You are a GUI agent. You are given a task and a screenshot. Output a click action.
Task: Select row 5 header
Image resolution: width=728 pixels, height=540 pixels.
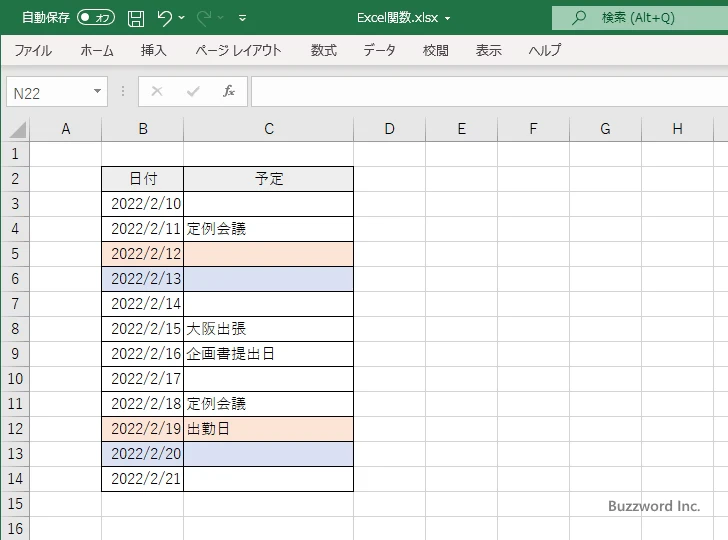coord(15,254)
